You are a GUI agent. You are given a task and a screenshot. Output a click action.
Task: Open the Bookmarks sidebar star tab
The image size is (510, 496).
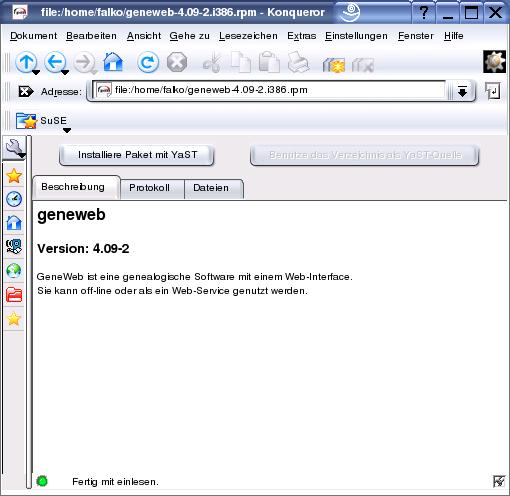pos(14,176)
